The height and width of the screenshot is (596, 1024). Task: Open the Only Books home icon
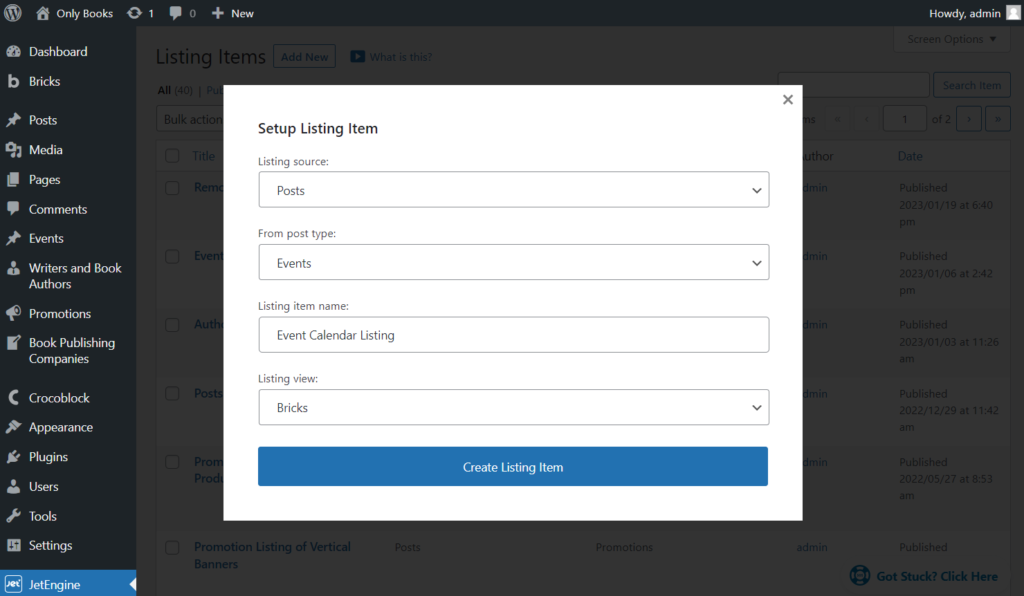[42, 13]
